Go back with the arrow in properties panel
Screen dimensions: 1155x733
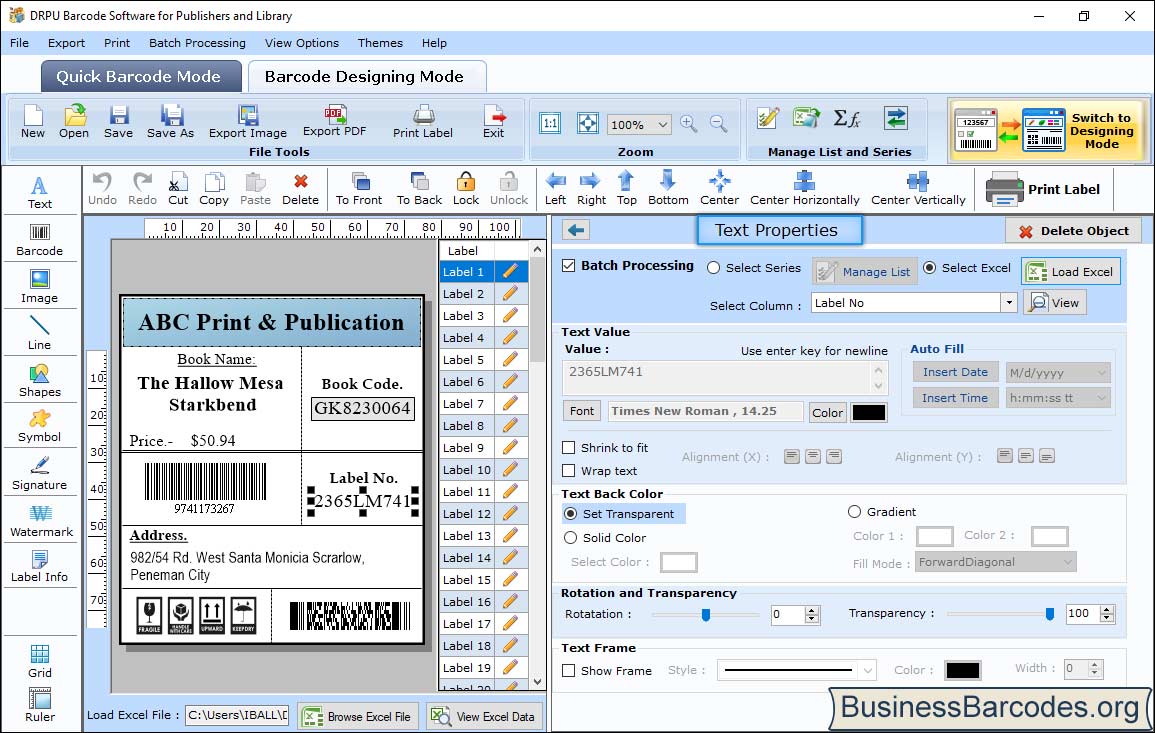(576, 231)
